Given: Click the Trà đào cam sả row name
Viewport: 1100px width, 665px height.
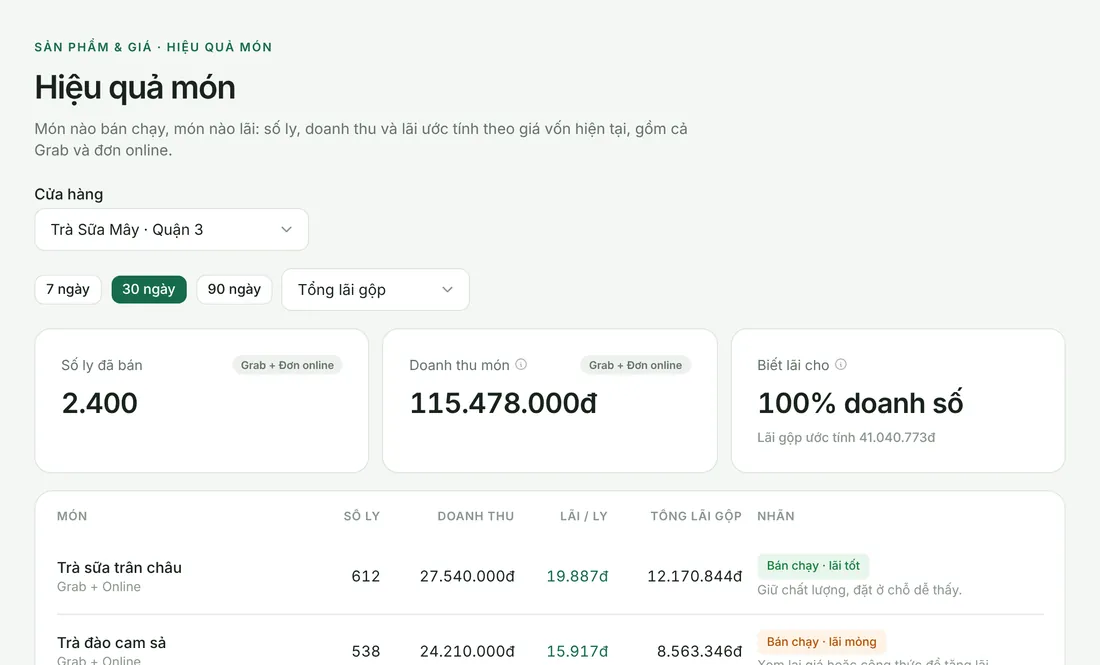Looking at the screenshot, I should [112, 643].
